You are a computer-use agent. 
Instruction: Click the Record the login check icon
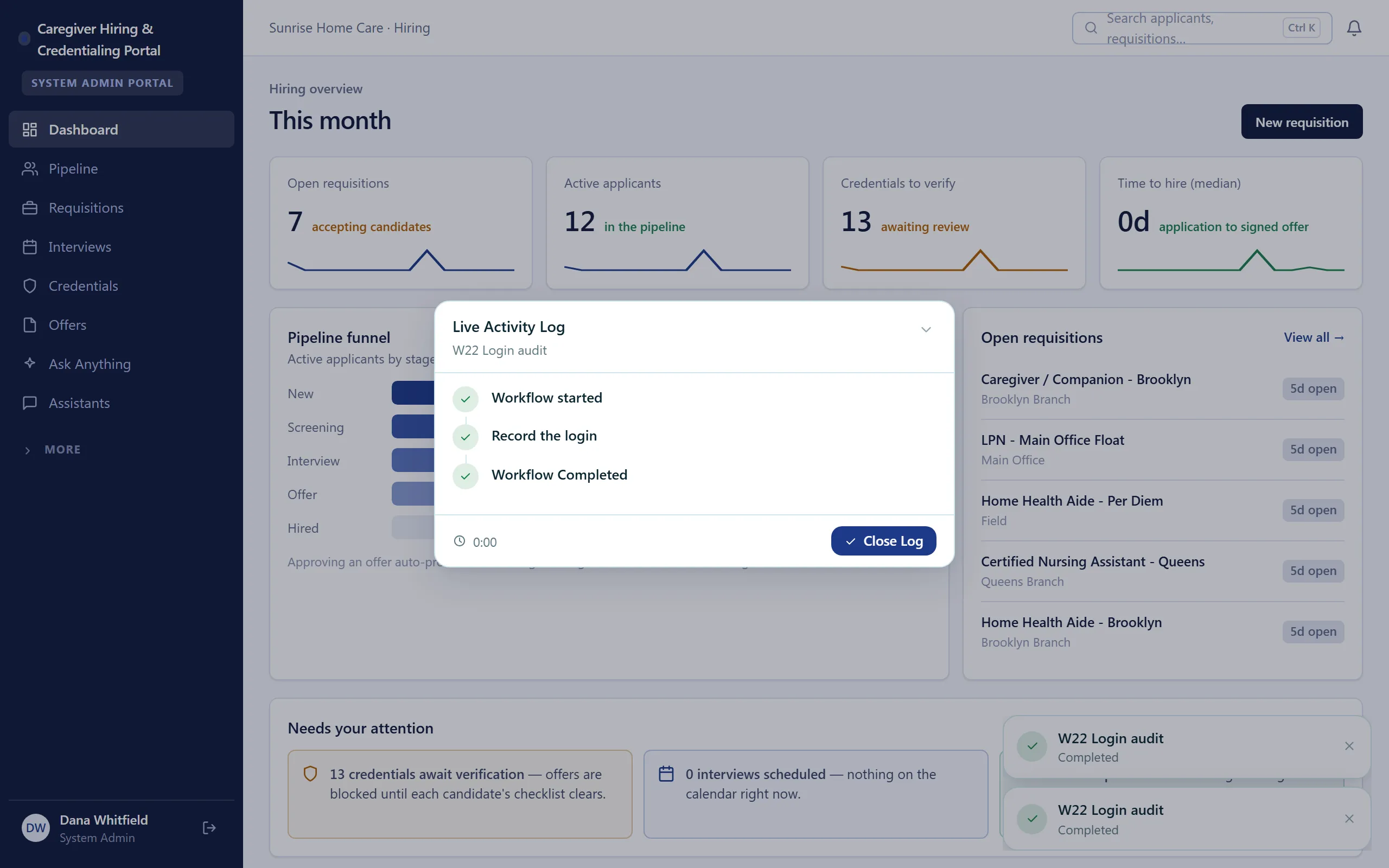466,437
